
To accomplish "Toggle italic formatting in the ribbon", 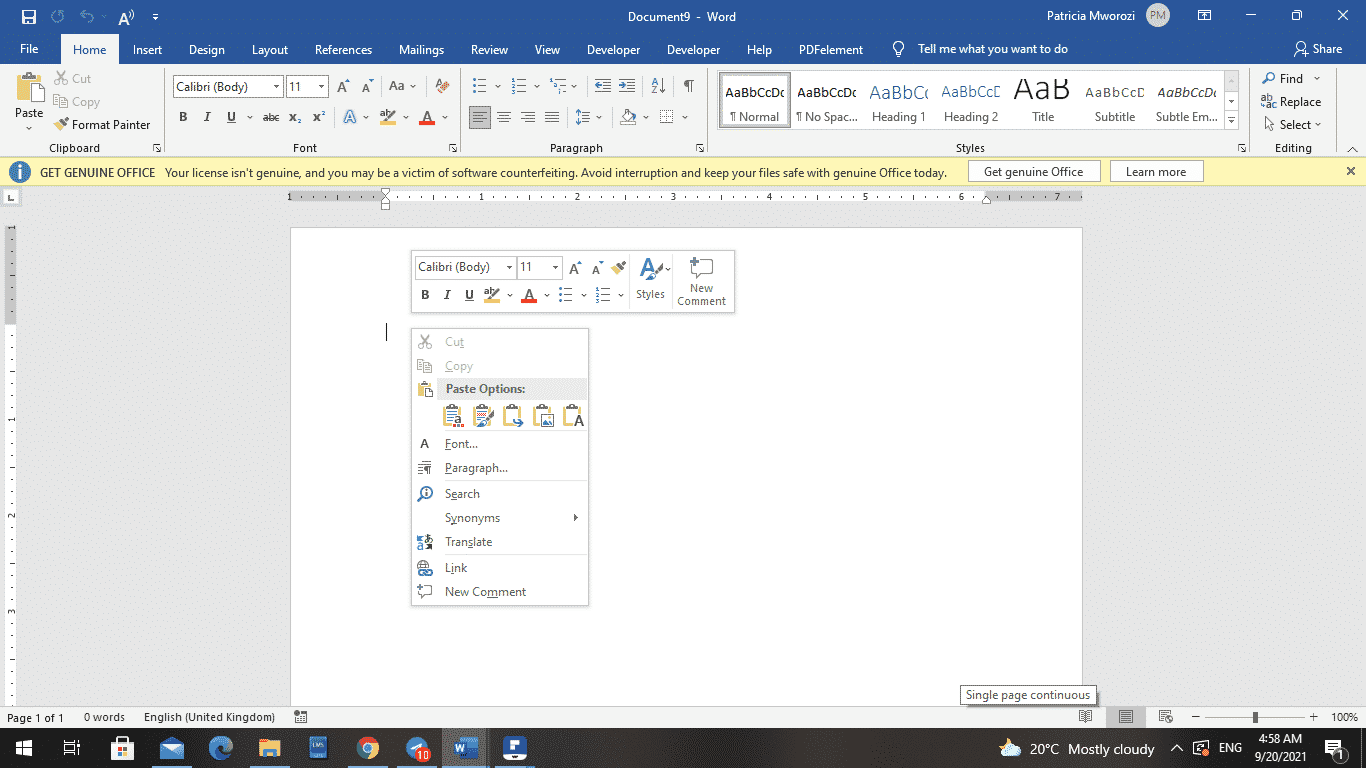I will (x=207, y=117).
